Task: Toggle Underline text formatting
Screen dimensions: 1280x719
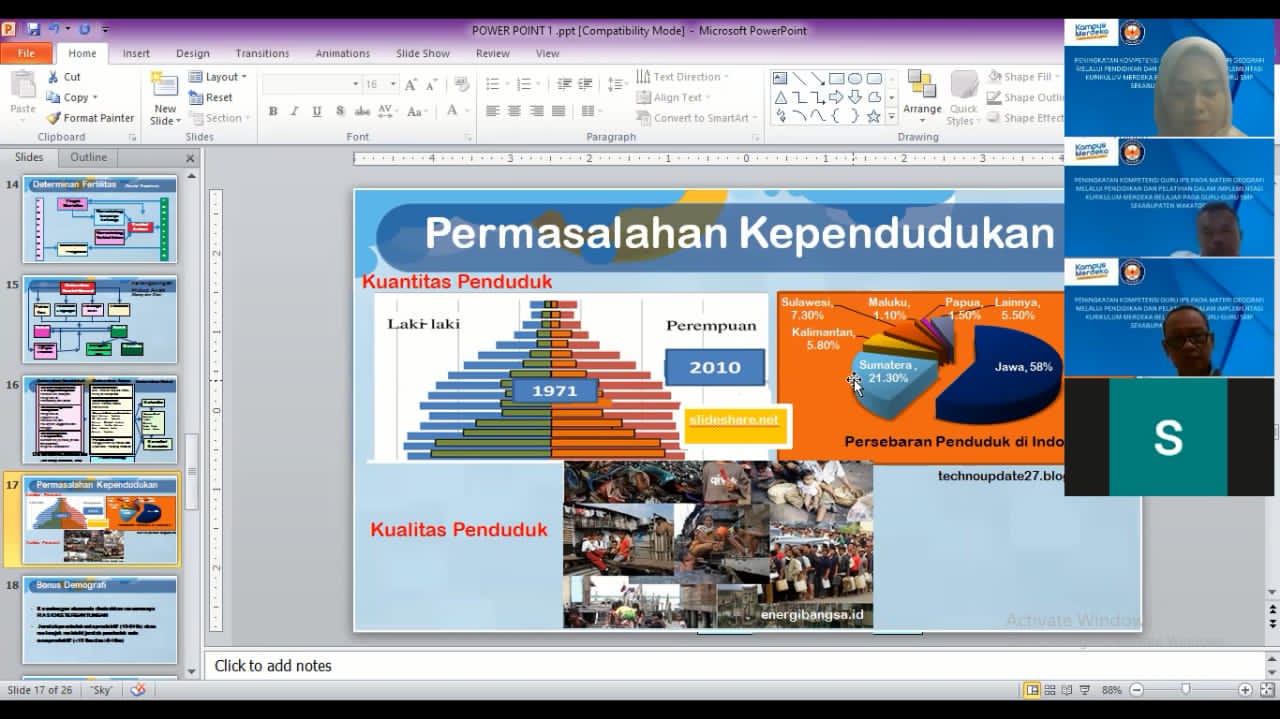Action: [x=317, y=111]
